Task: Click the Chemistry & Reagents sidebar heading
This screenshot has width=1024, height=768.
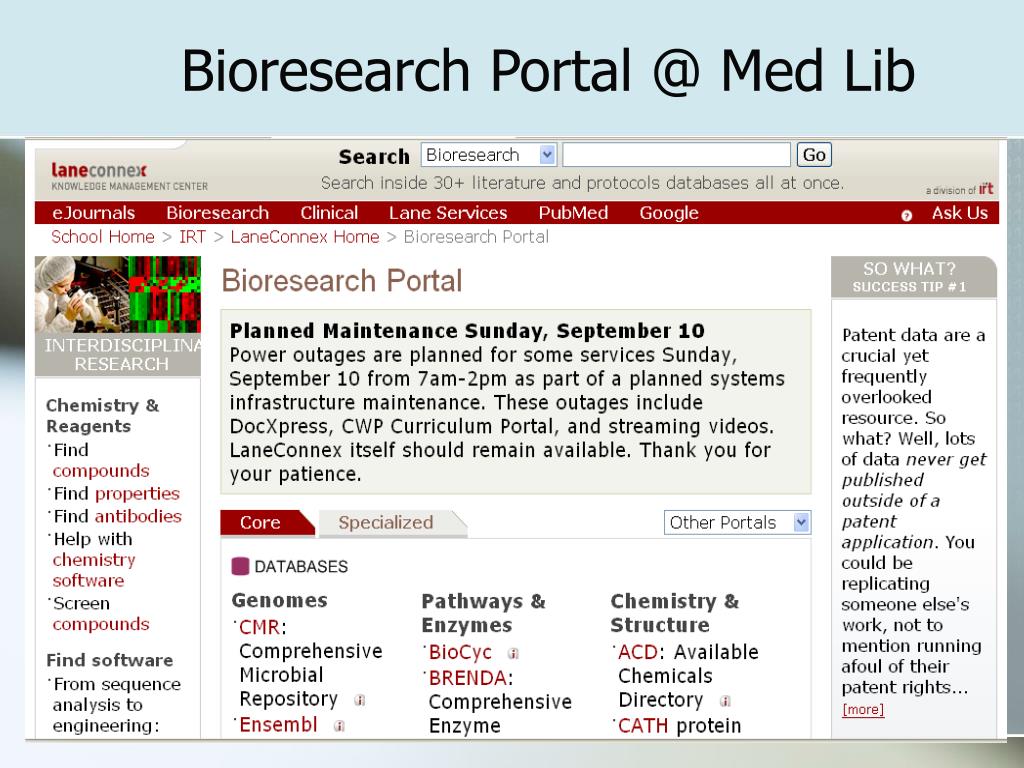Action: [103, 416]
